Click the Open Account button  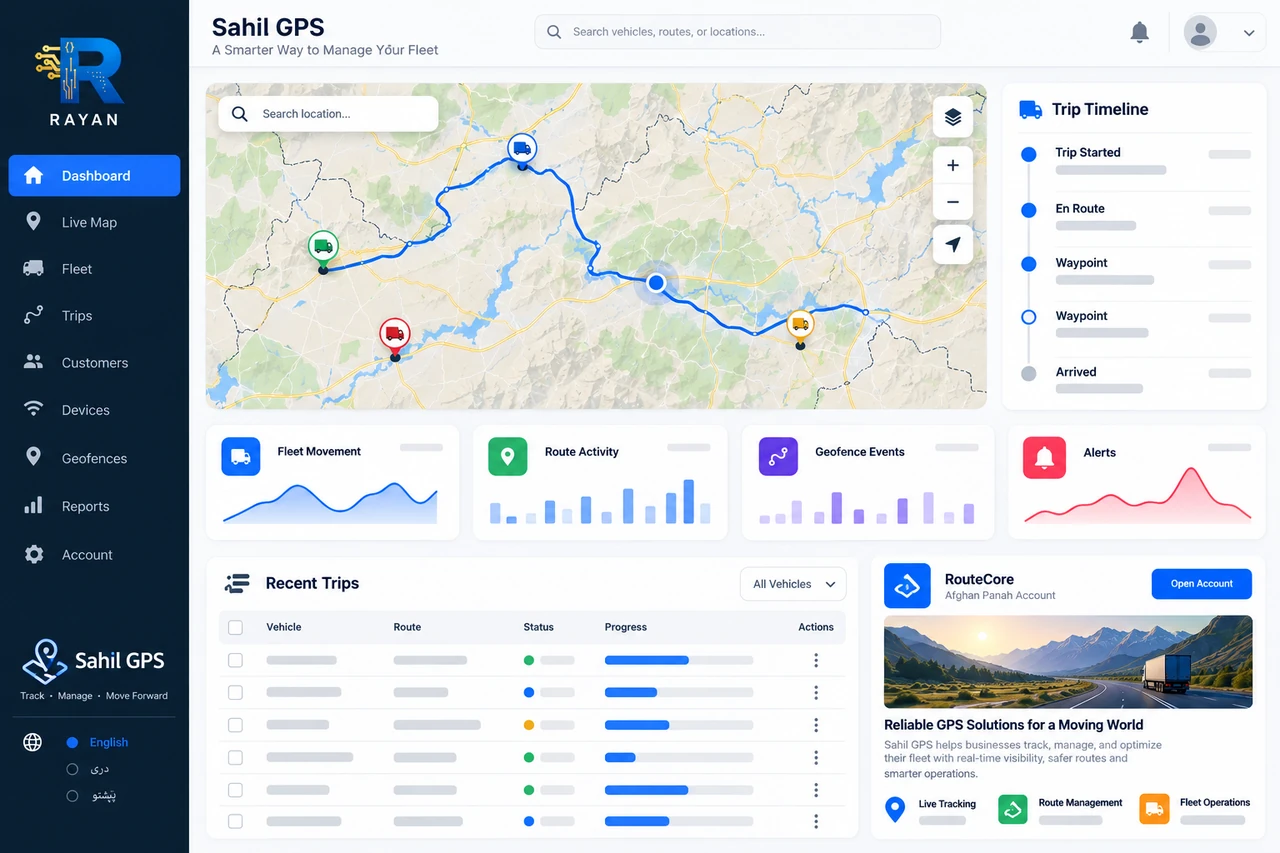1202,584
